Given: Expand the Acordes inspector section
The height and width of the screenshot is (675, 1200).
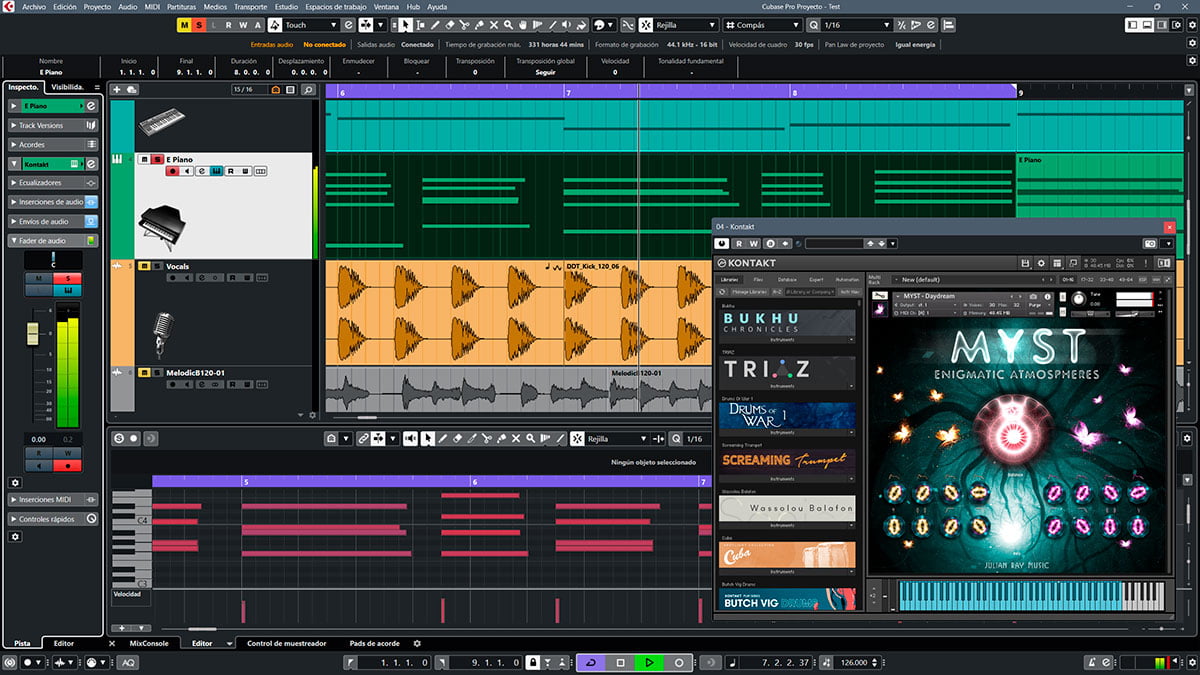Looking at the screenshot, I should tap(53, 144).
